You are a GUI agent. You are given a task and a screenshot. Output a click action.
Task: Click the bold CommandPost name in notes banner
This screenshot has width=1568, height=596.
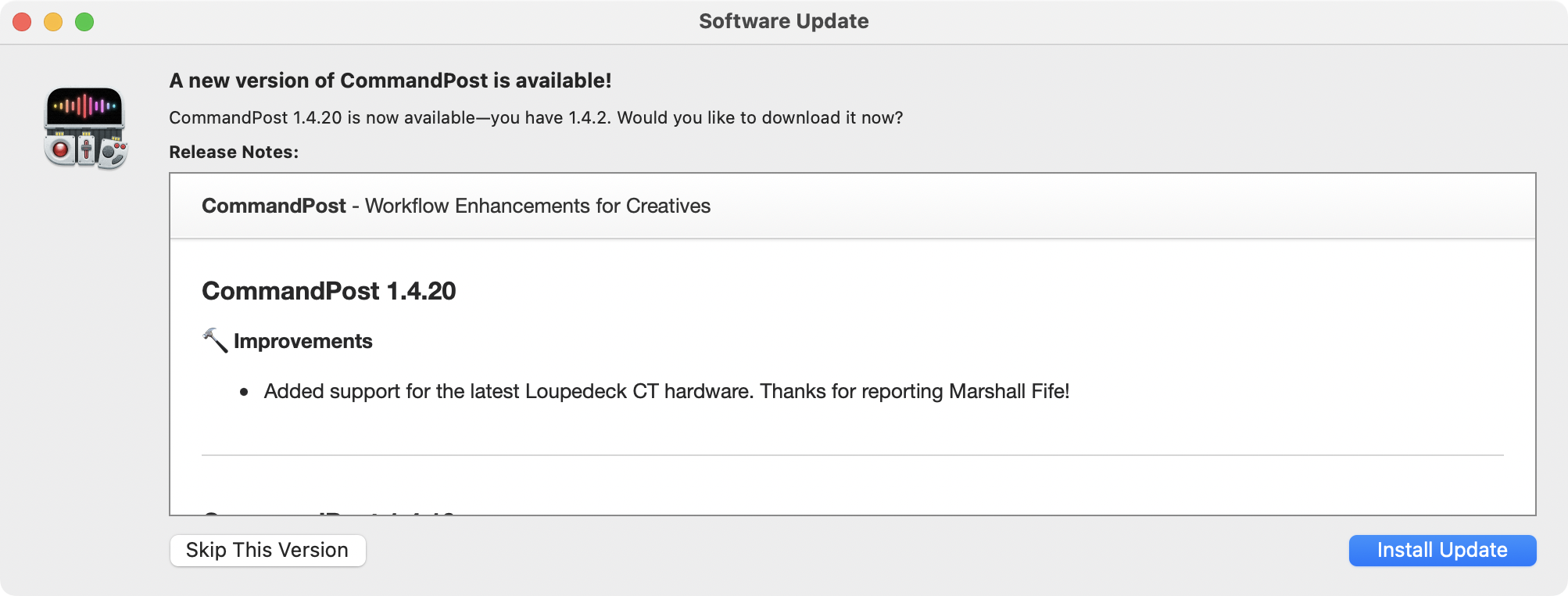[274, 206]
